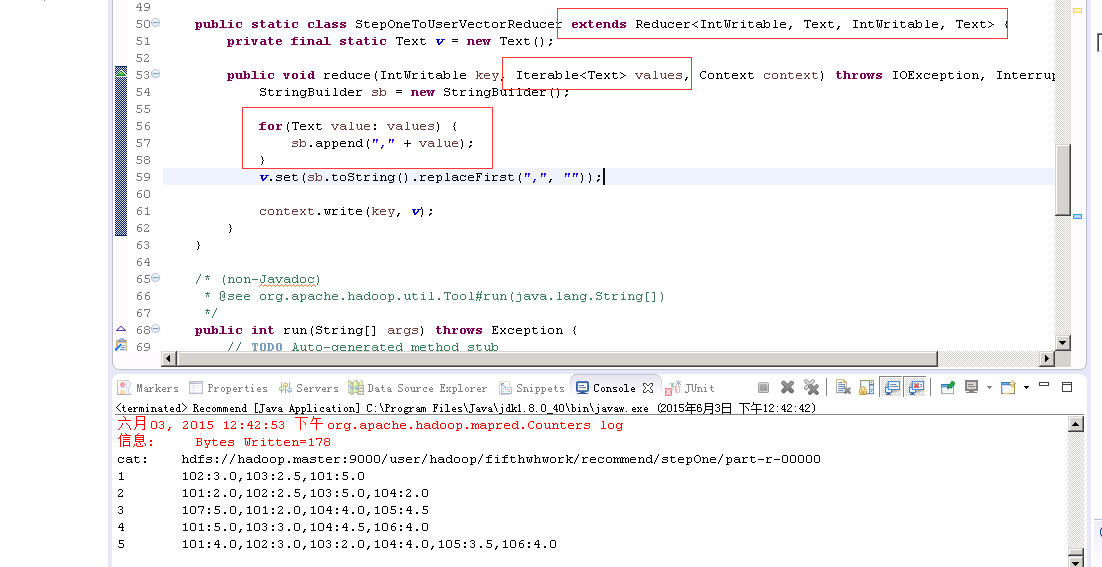The image size is (1102, 567).
Task: Click the Terminate button in Console toolbar
Action: (x=763, y=387)
